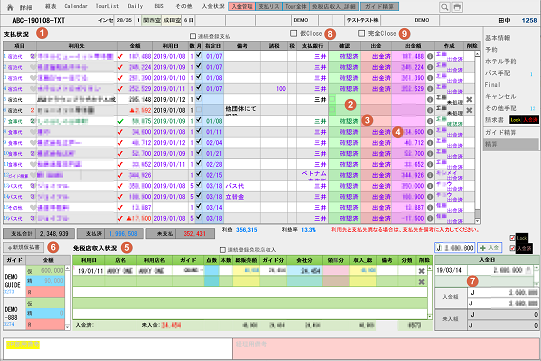Open the magnifier search icon

(x=445, y=7)
